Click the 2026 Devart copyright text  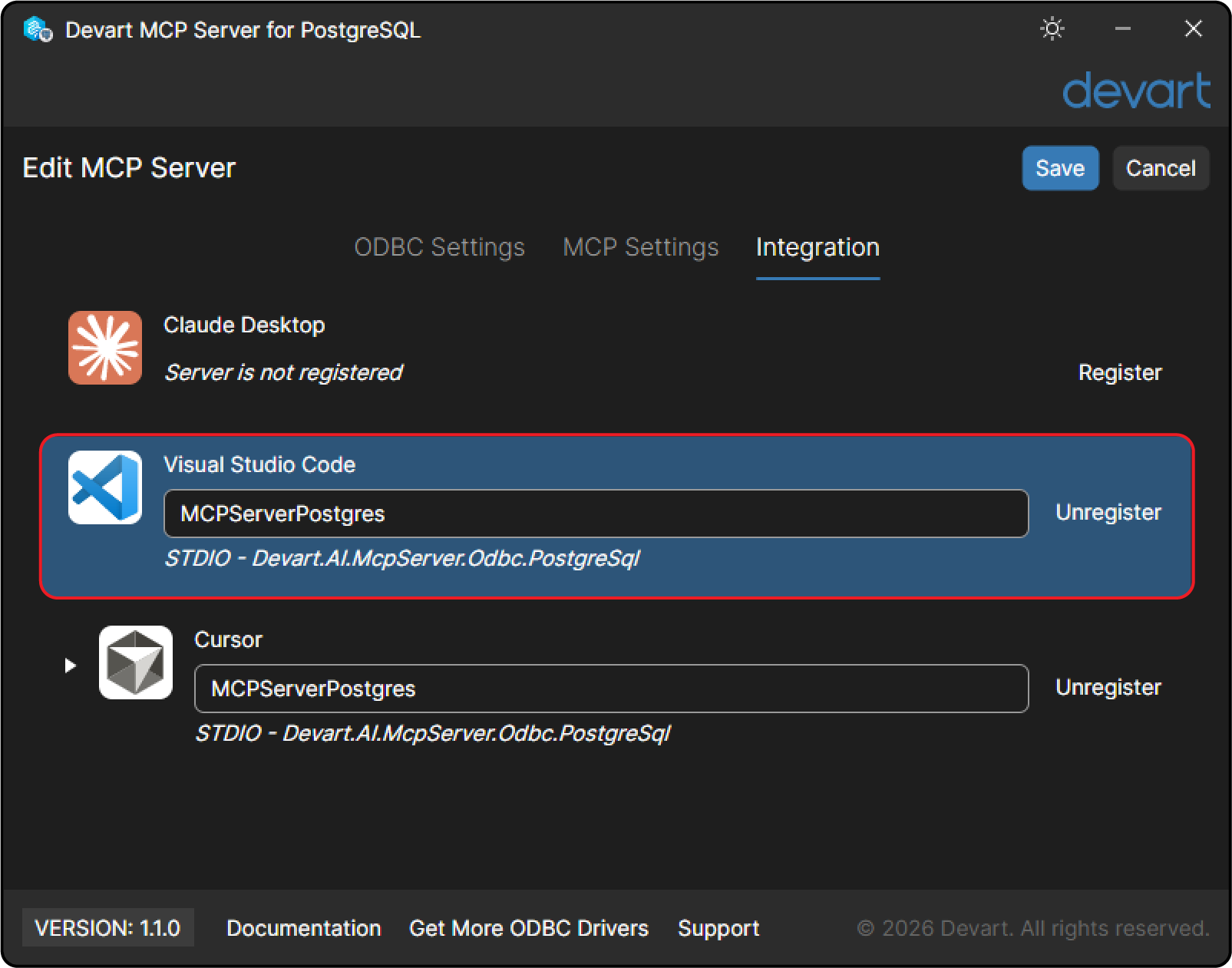point(1033,928)
